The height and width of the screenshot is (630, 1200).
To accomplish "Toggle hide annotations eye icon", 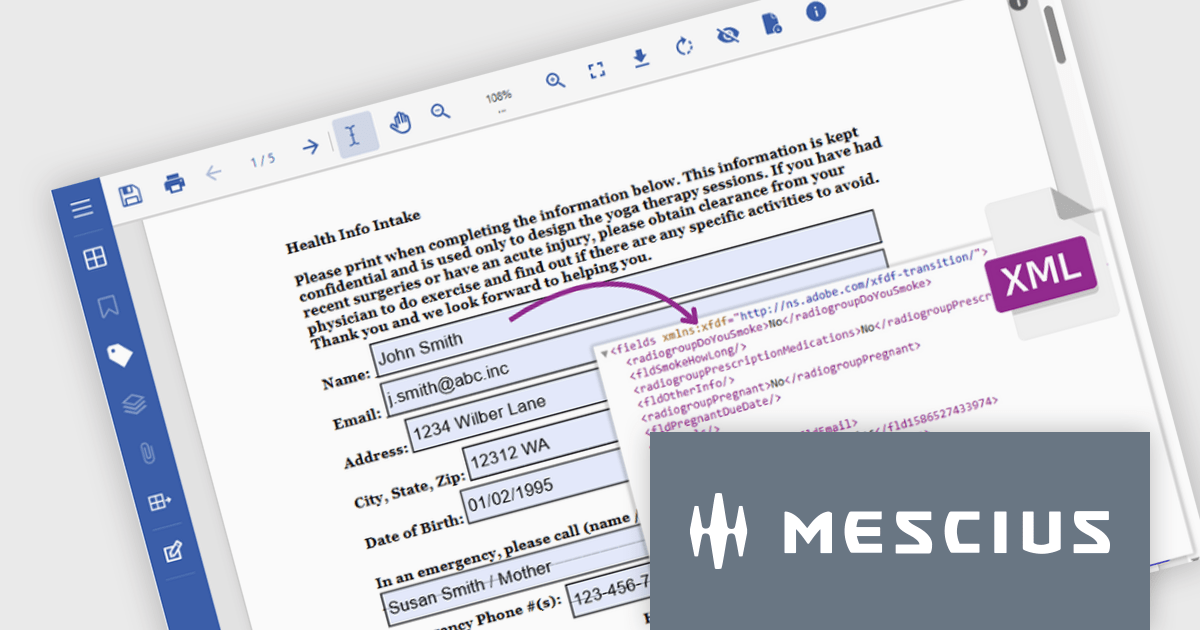I will pos(728,35).
